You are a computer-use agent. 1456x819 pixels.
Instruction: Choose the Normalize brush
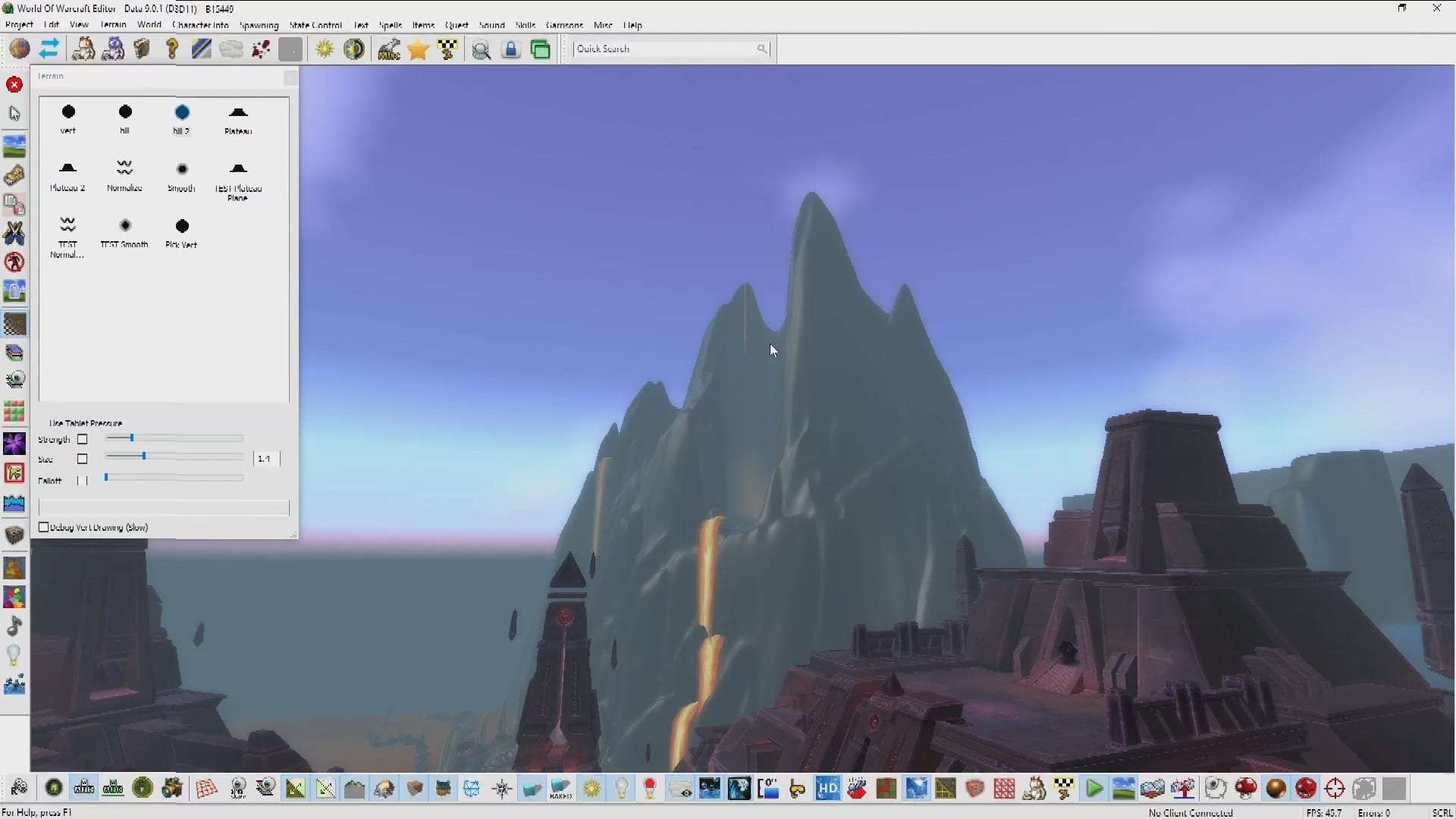124,169
